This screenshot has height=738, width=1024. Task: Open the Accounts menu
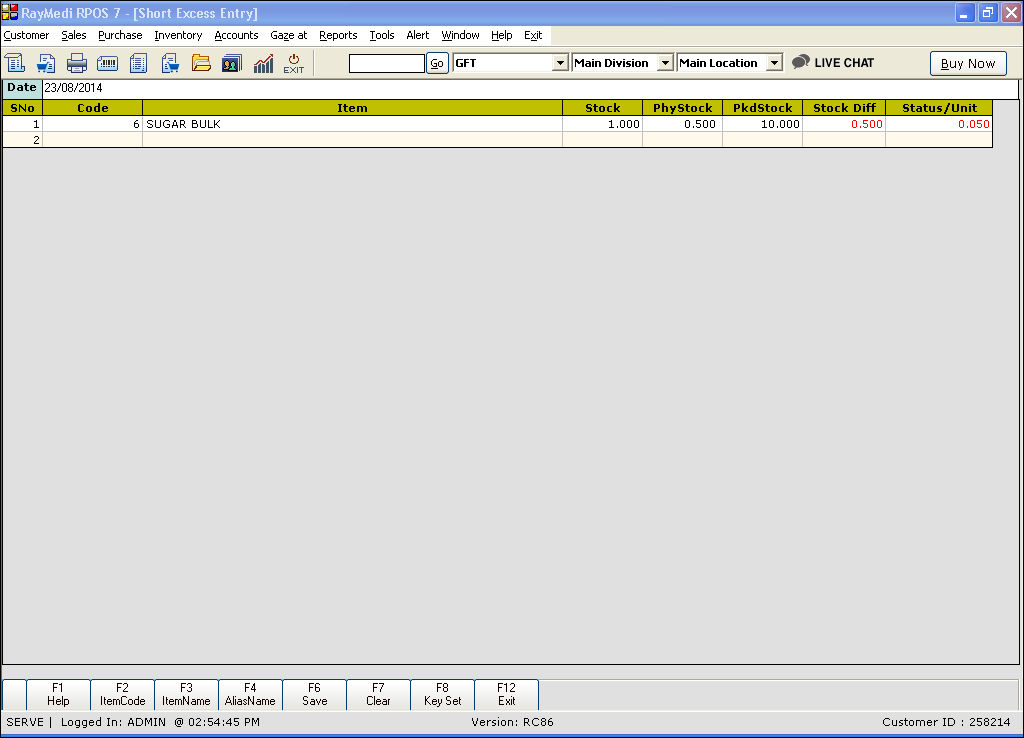pyautogui.click(x=236, y=35)
